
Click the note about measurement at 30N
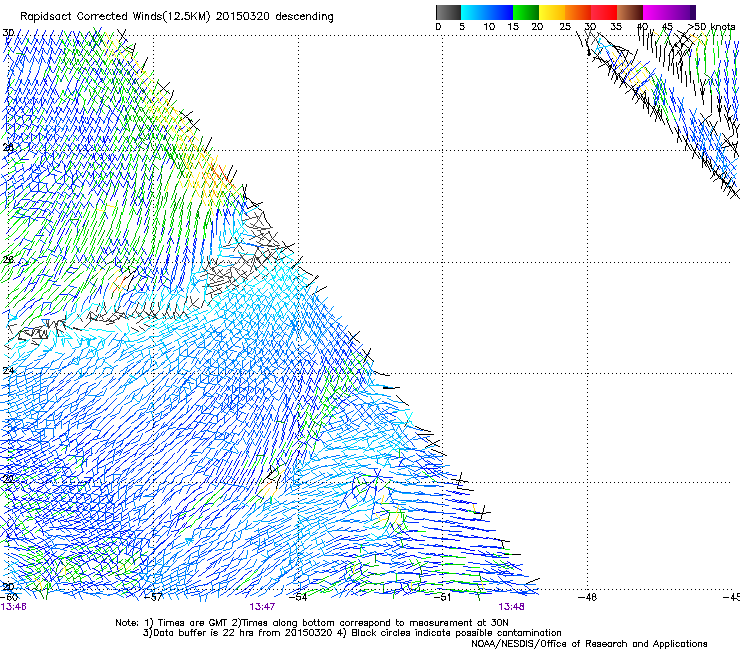371,623
